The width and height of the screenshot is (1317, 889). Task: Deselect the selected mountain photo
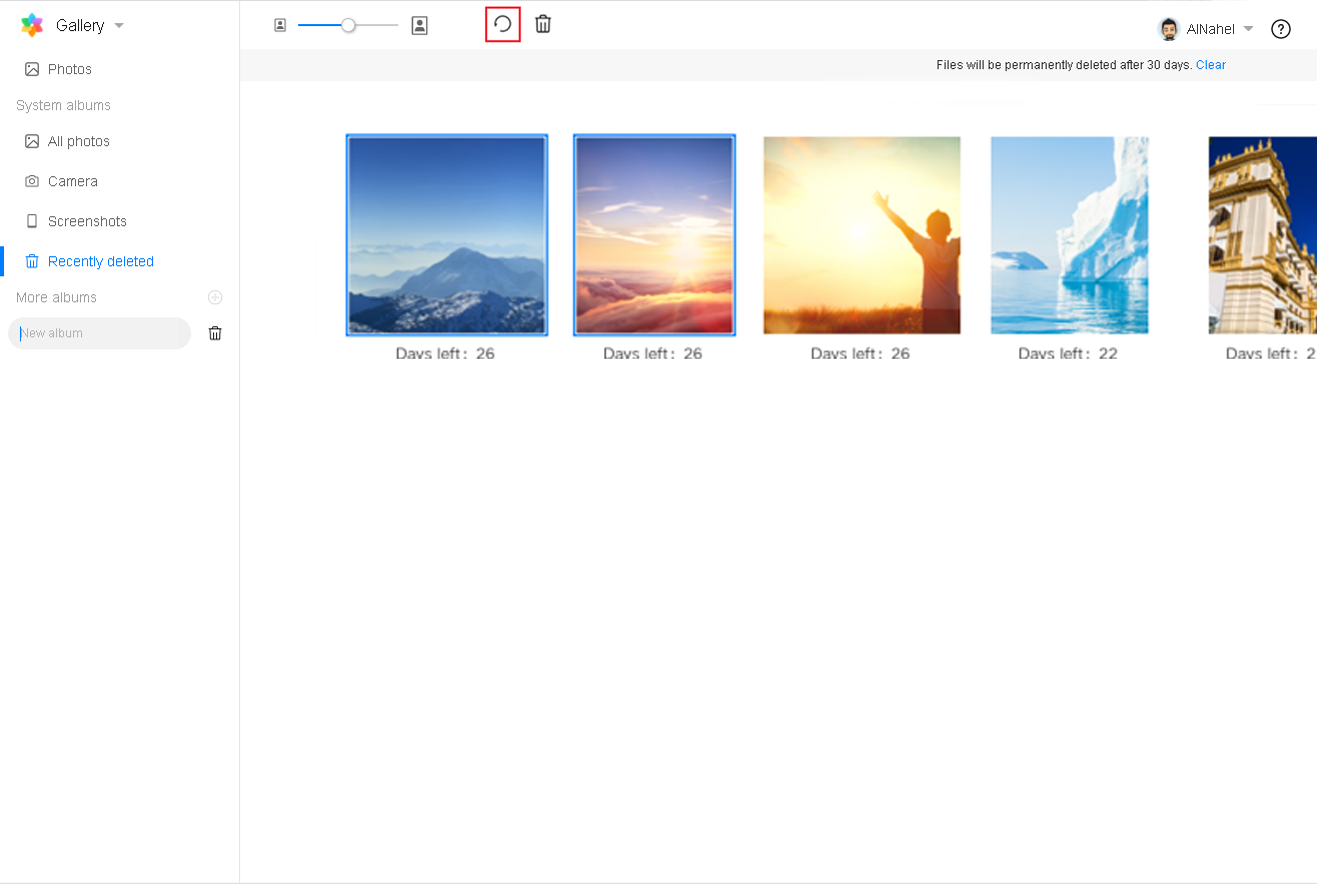447,235
